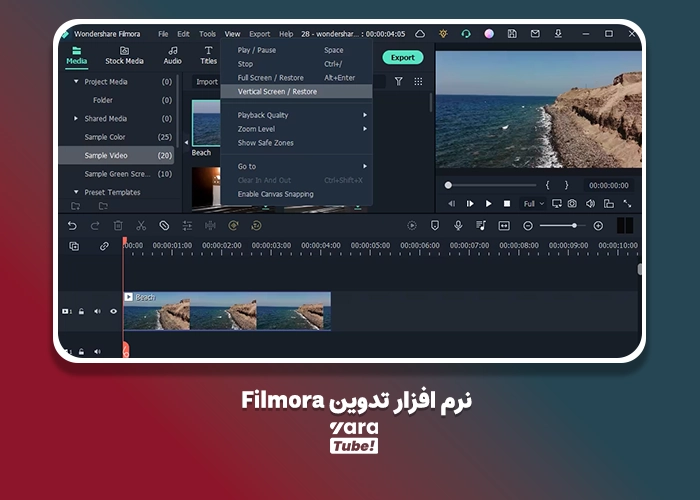Image resolution: width=700 pixels, height=500 pixels.
Task: Mute video track 1 speaker
Action: click(x=97, y=311)
